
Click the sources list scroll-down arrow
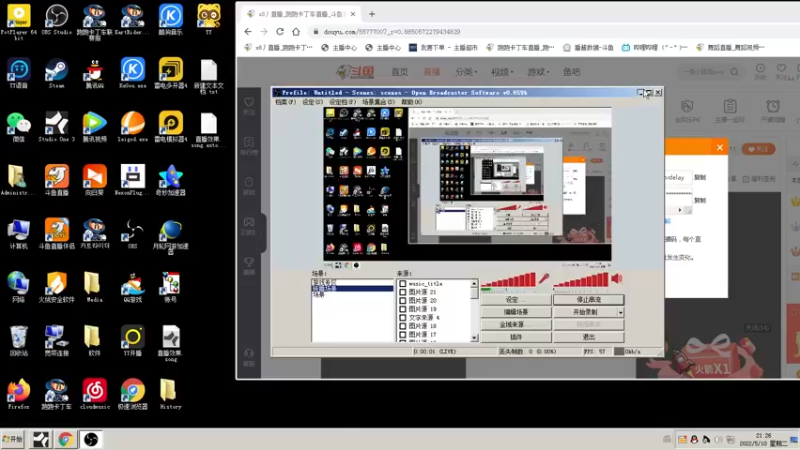pos(474,338)
